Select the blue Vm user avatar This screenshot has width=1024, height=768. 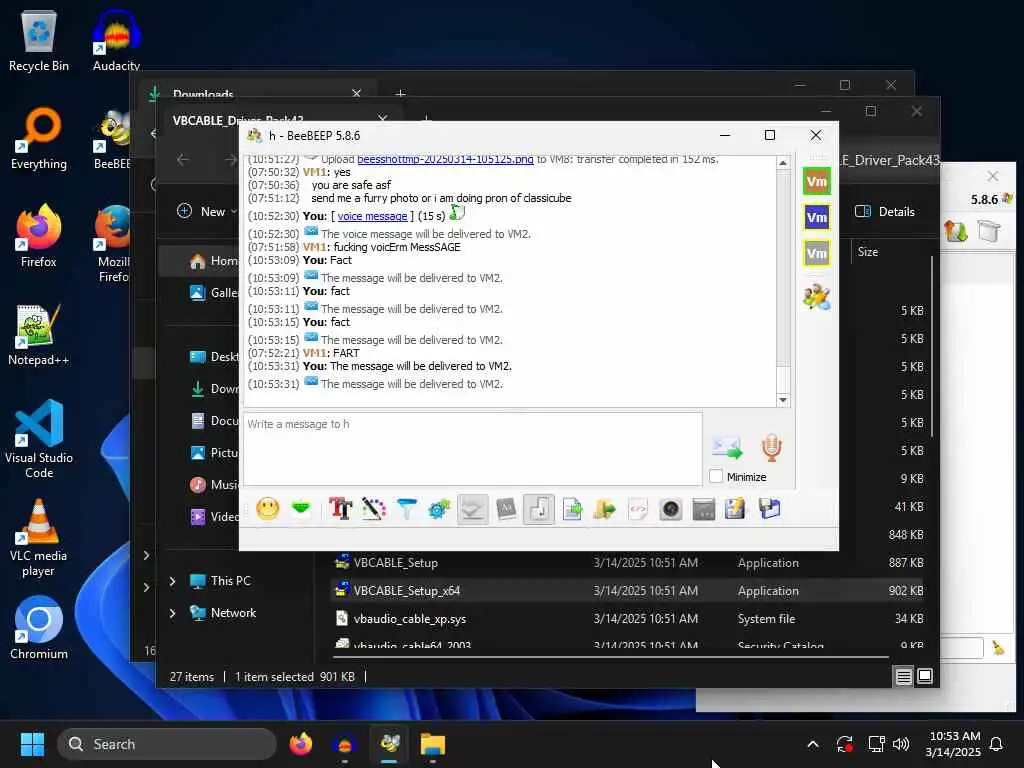point(816,217)
